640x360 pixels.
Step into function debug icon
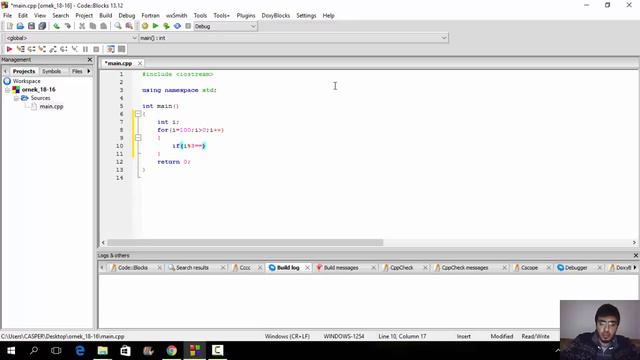42,49
